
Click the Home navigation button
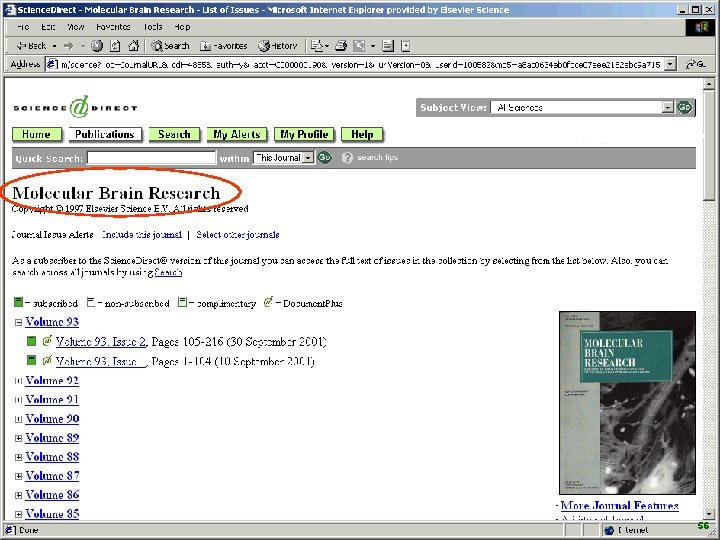(36, 134)
